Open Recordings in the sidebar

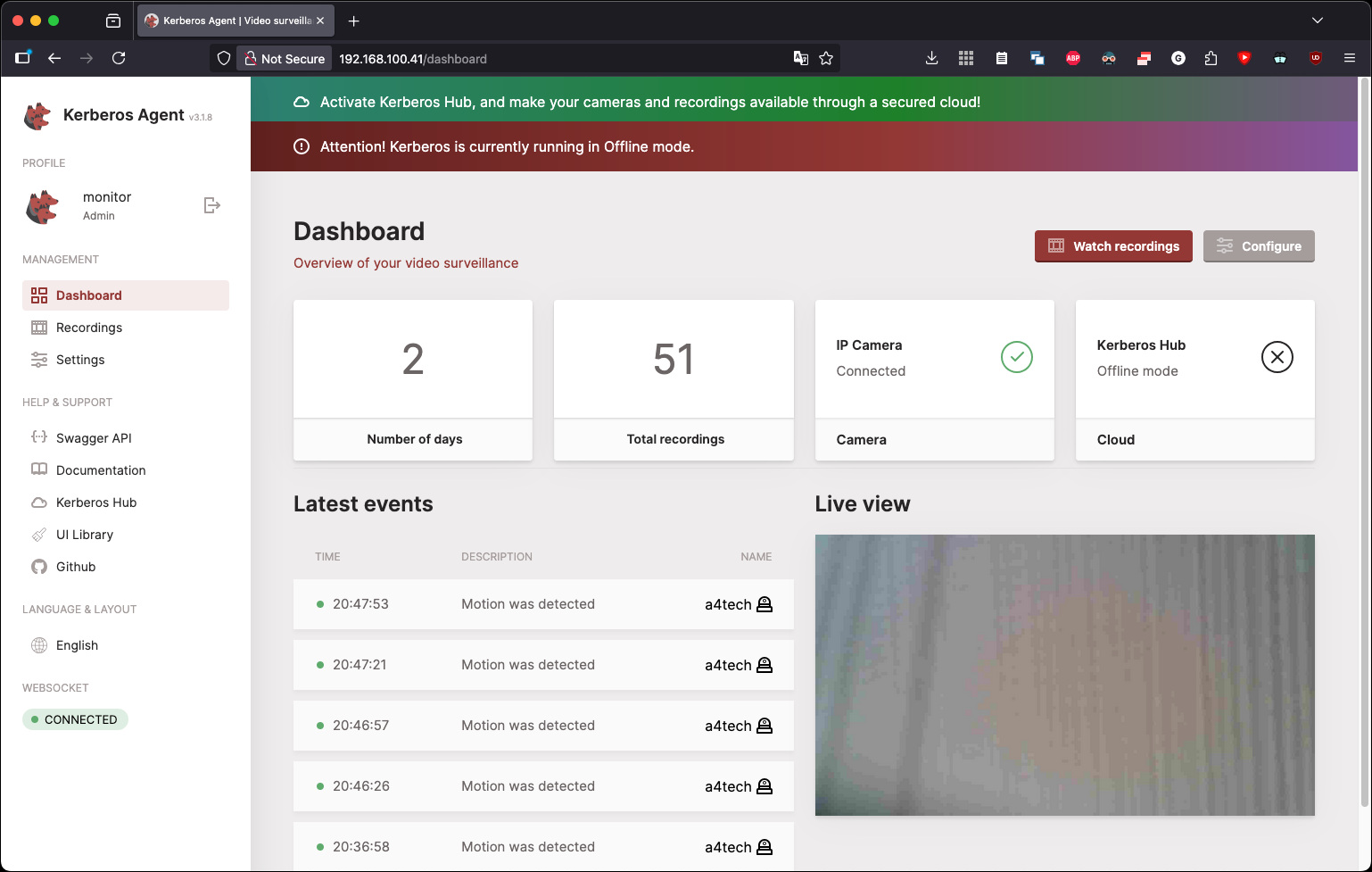[x=126, y=328]
